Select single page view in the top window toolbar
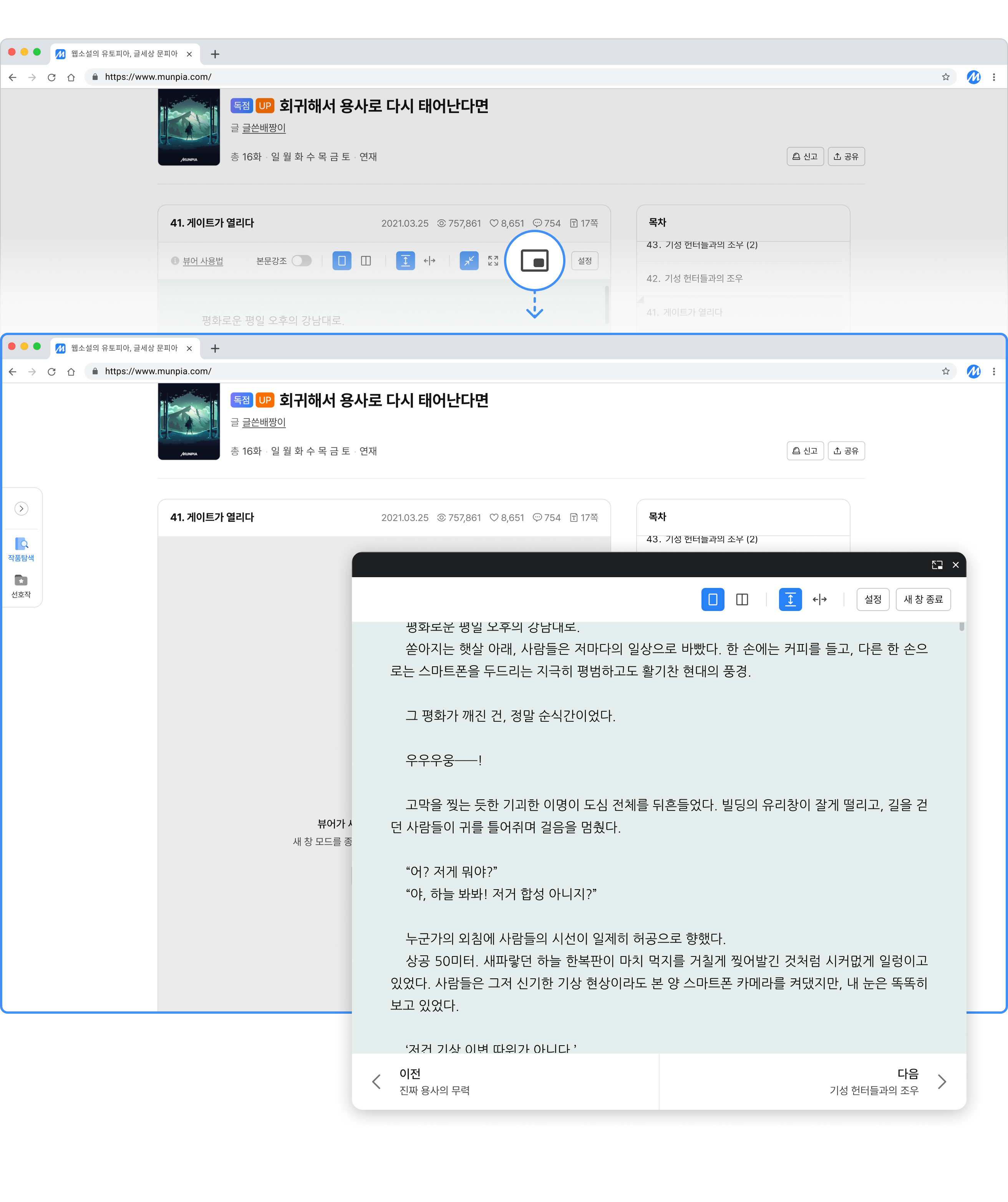The width and height of the screenshot is (1008, 1202). tap(342, 261)
